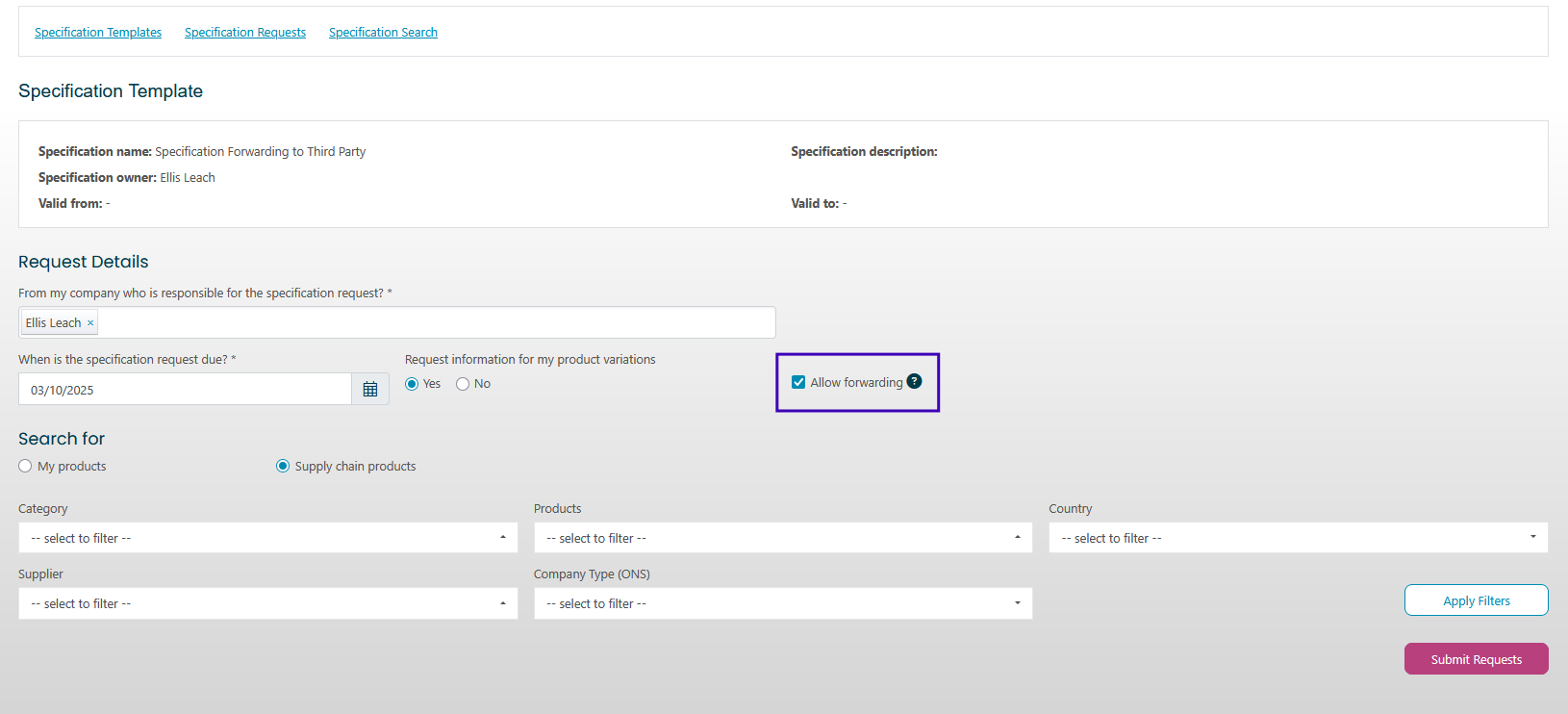Select Yes for product variations
Image resolution: width=1568 pixels, height=714 pixels.
412,384
